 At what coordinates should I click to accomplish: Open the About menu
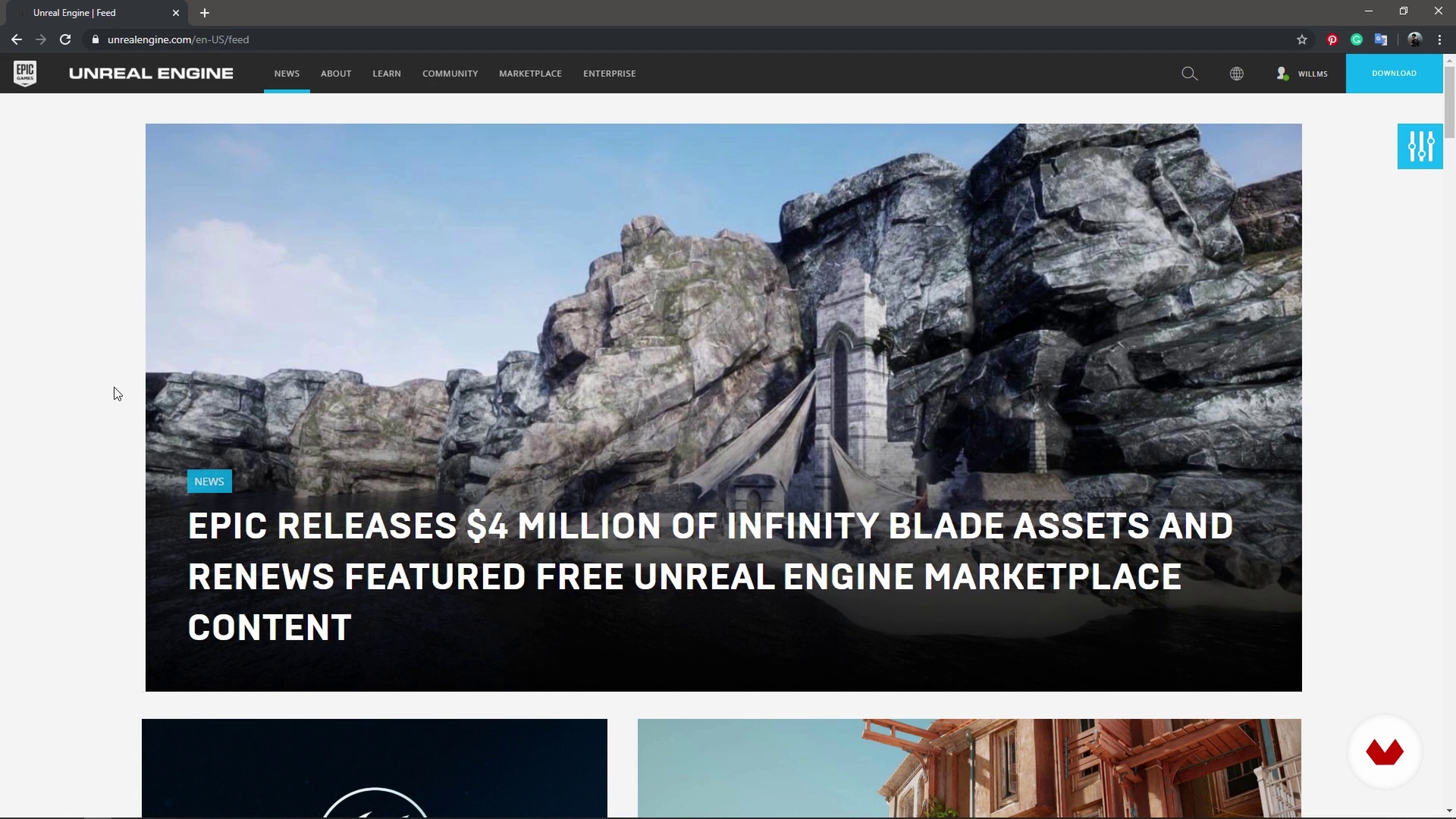click(336, 74)
